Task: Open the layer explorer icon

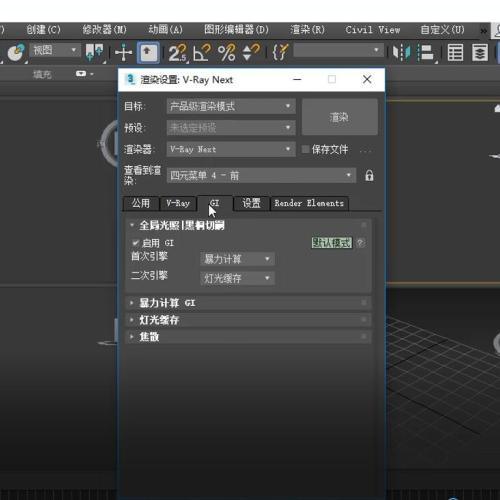Action: point(480,53)
